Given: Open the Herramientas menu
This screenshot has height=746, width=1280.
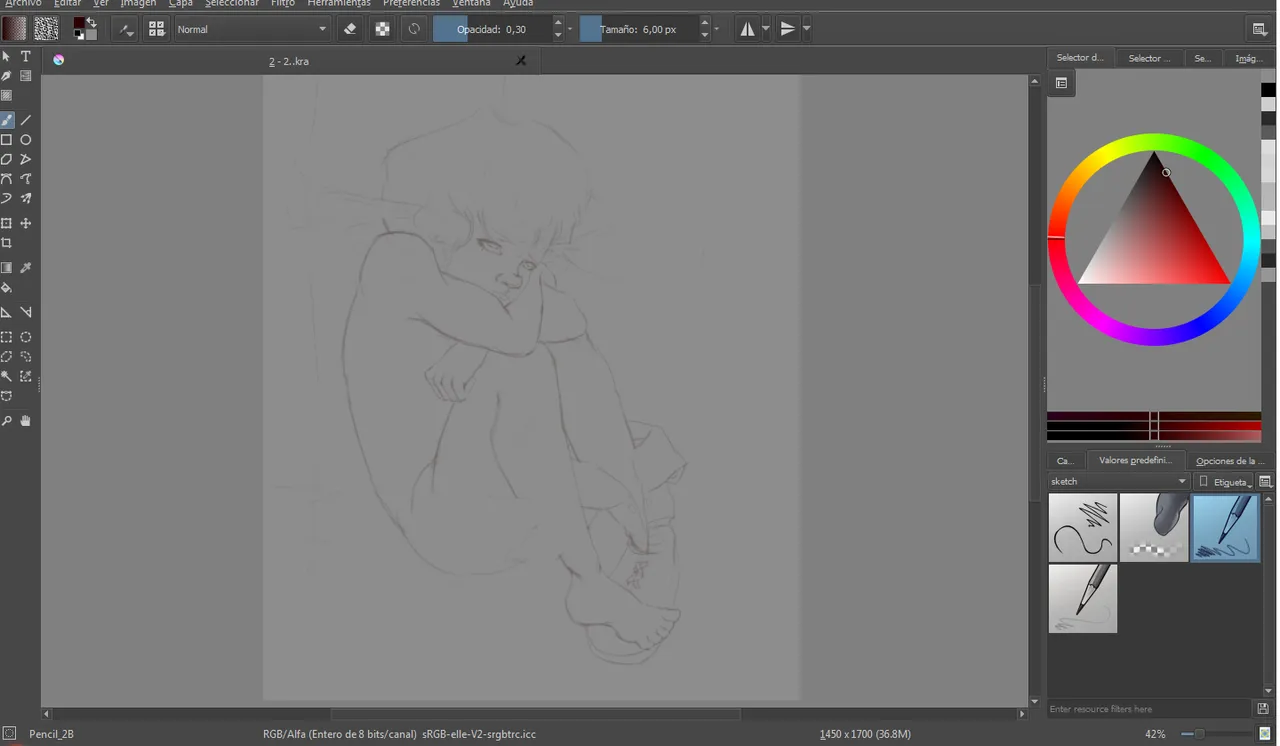Looking at the screenshot, I should (339, 3).
